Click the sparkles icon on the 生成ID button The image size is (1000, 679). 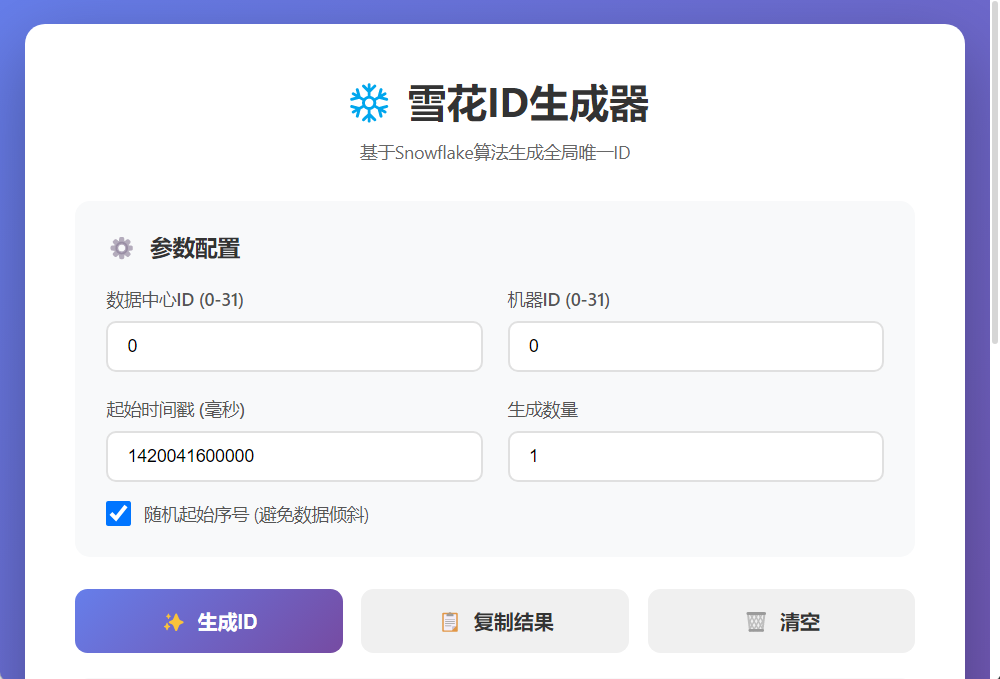pos(173,622)
